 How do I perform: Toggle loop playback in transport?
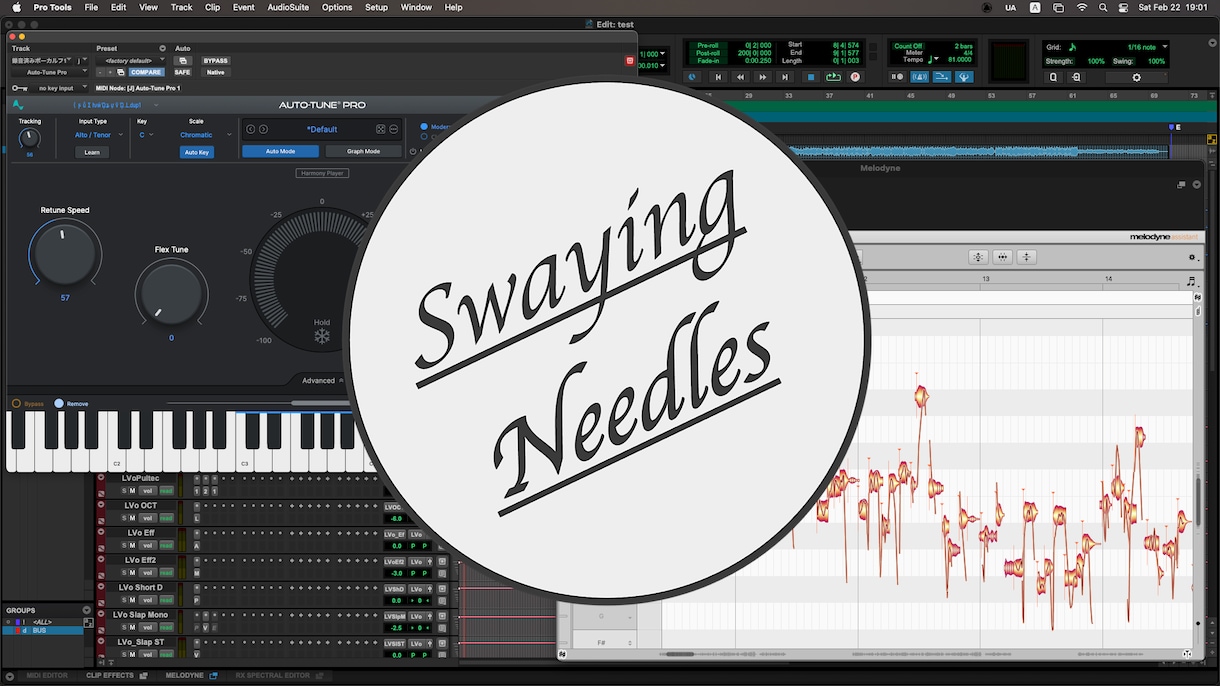point(833,77)
